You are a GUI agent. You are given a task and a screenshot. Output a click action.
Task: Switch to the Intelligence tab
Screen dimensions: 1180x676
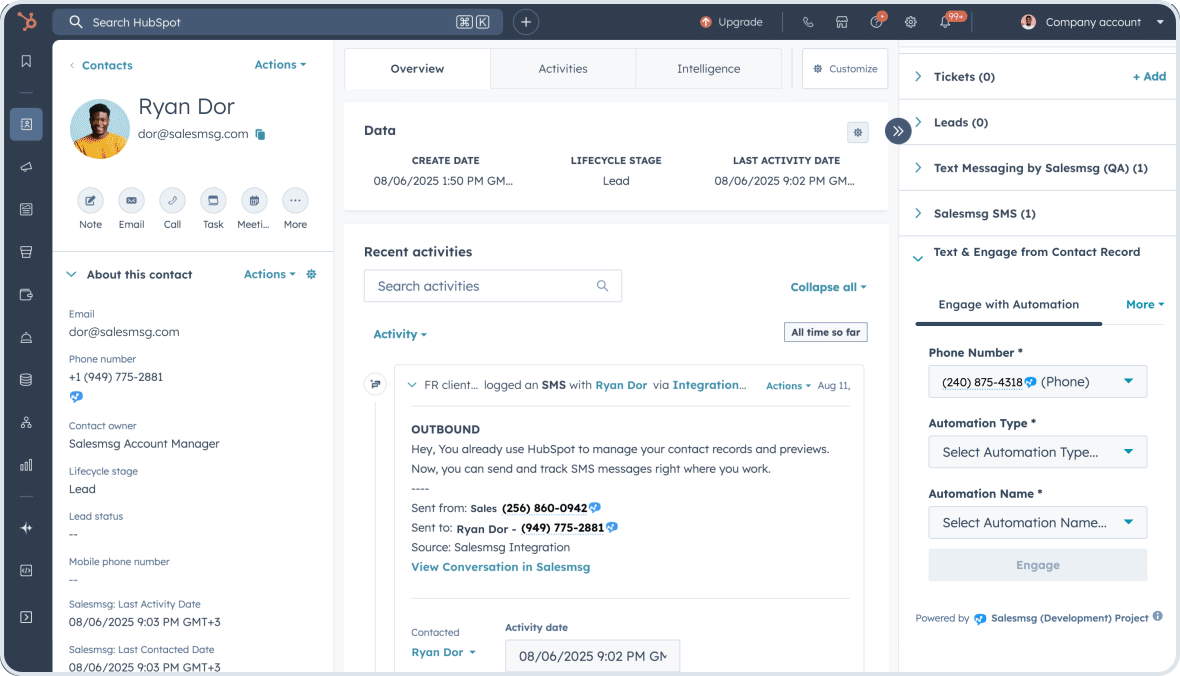[708, 68]
